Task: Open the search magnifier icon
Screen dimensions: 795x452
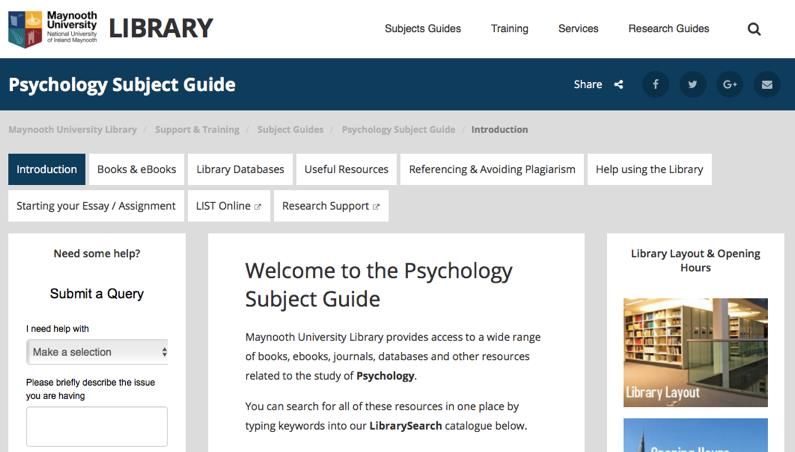Action: (x=754, y=29)
